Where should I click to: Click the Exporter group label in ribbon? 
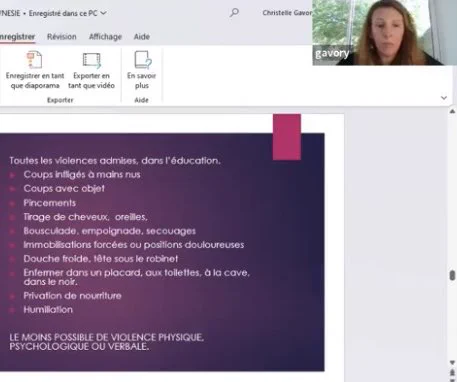pos(60,100)
